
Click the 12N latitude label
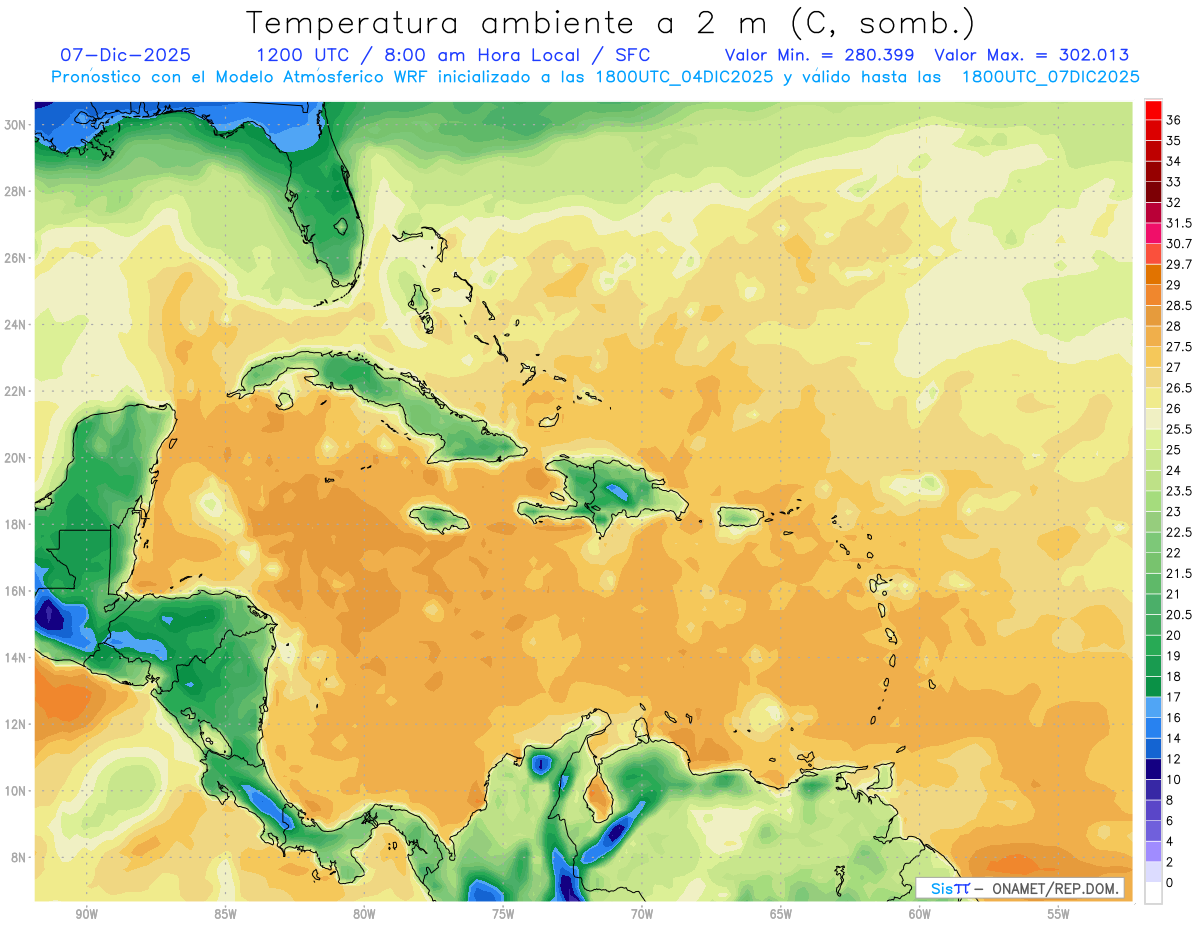(x=17, y=724)
